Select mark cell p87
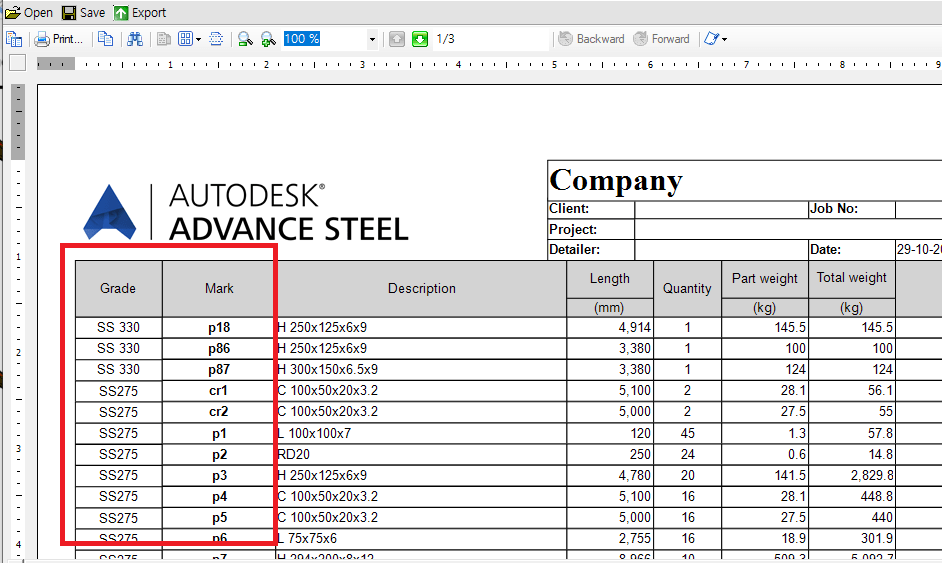This screenshot has height=563, width=942. pos(219,370)
